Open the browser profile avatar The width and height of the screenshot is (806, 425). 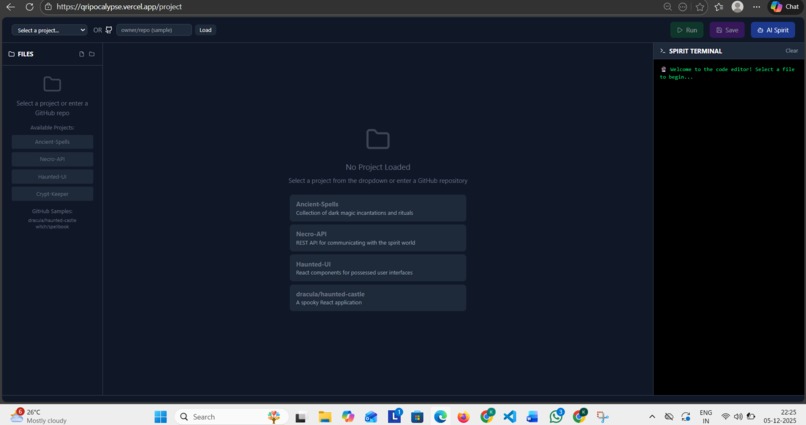click(x=737, y=7)
